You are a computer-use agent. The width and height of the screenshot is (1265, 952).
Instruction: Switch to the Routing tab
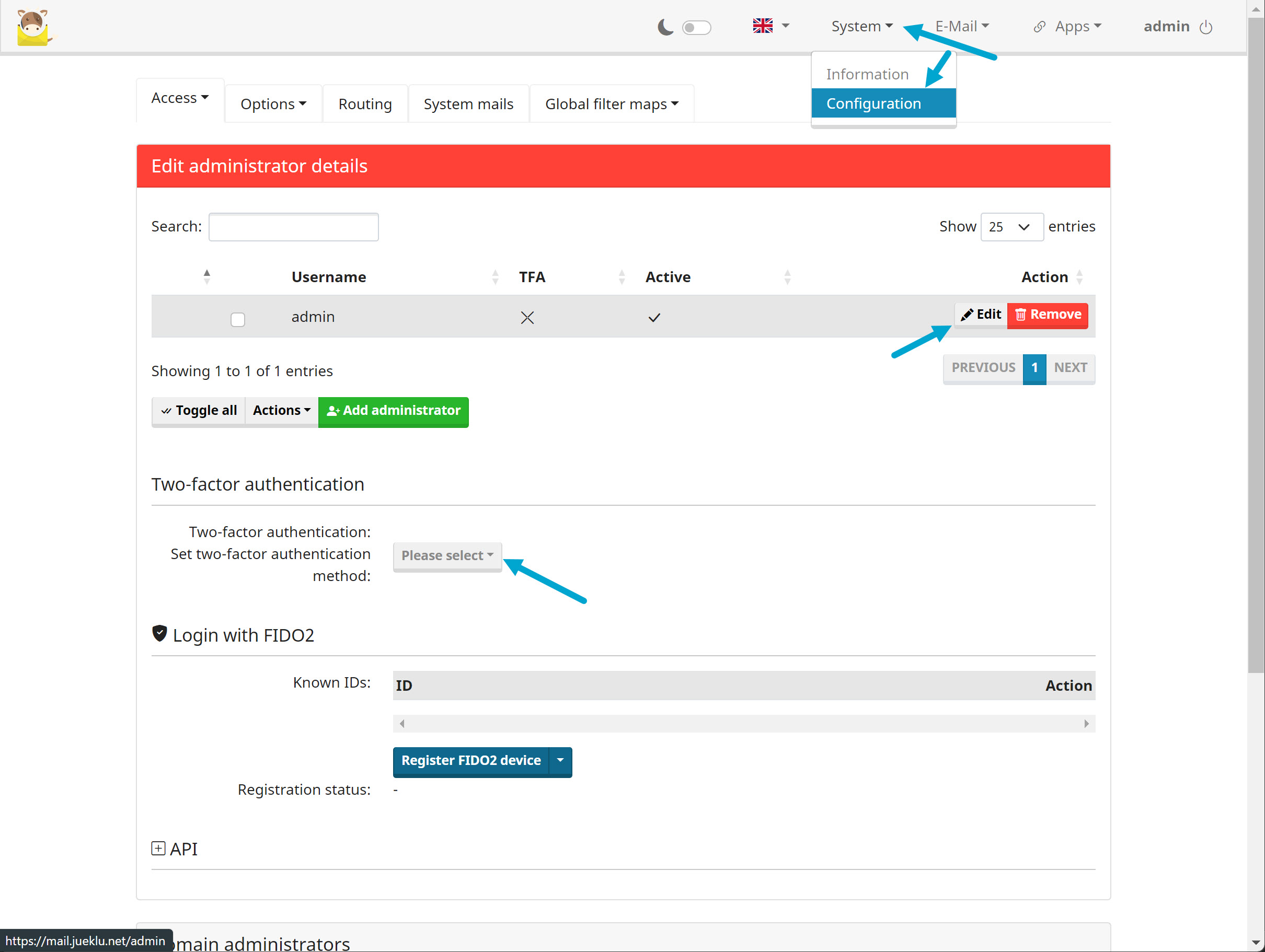pos(365,104)
